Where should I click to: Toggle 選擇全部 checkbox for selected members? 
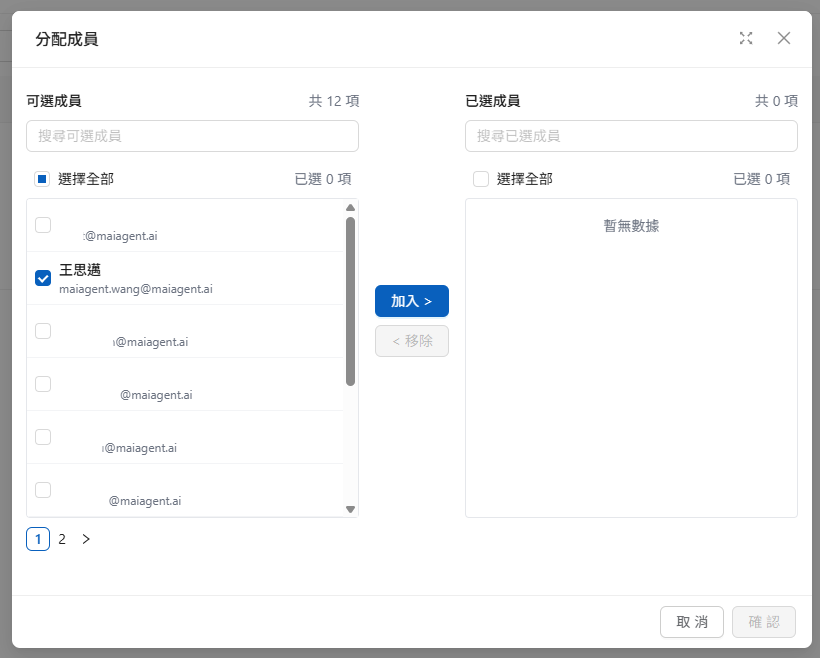coord(481,179)
